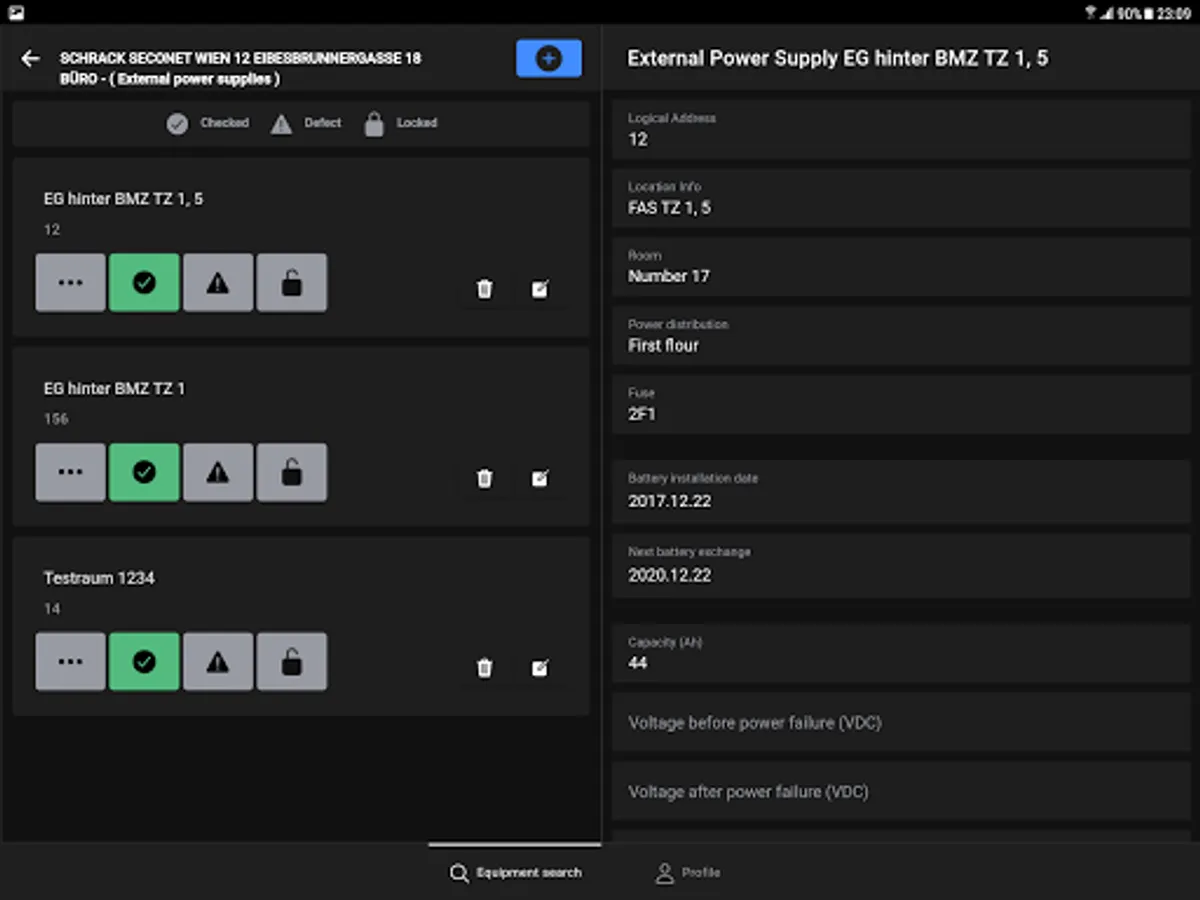Mark item 156 as defect

218,473
